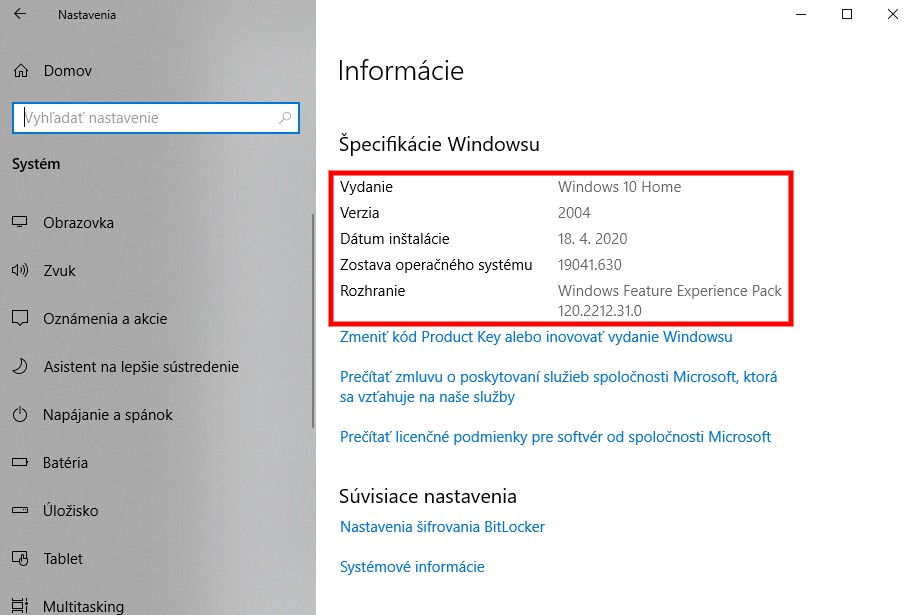Viewport: 908px width, 615px height.
Task: Click the back arrow icon in Nastavenia
Action: [x=20, y=14]
